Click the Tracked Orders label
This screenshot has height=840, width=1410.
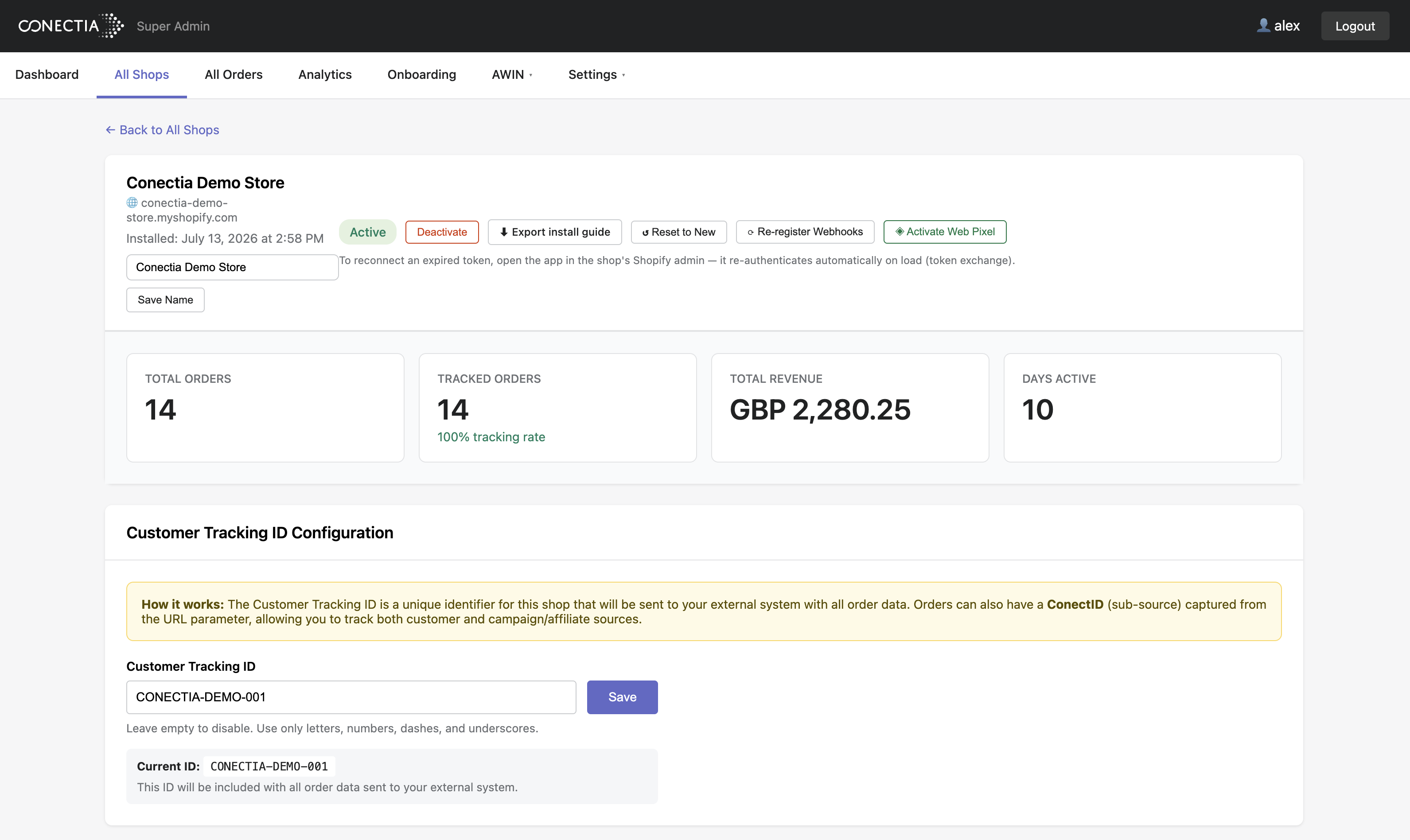coord(489,379)
